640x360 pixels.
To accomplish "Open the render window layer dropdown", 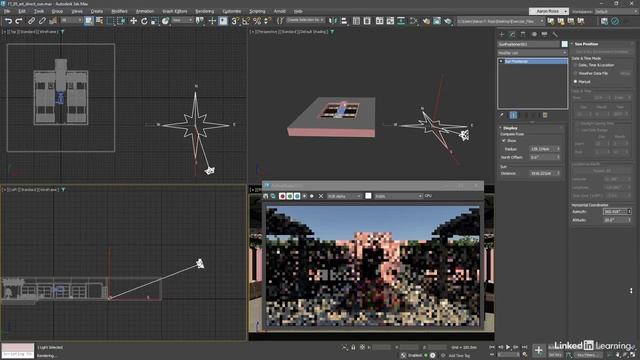I will click(398, 196).
